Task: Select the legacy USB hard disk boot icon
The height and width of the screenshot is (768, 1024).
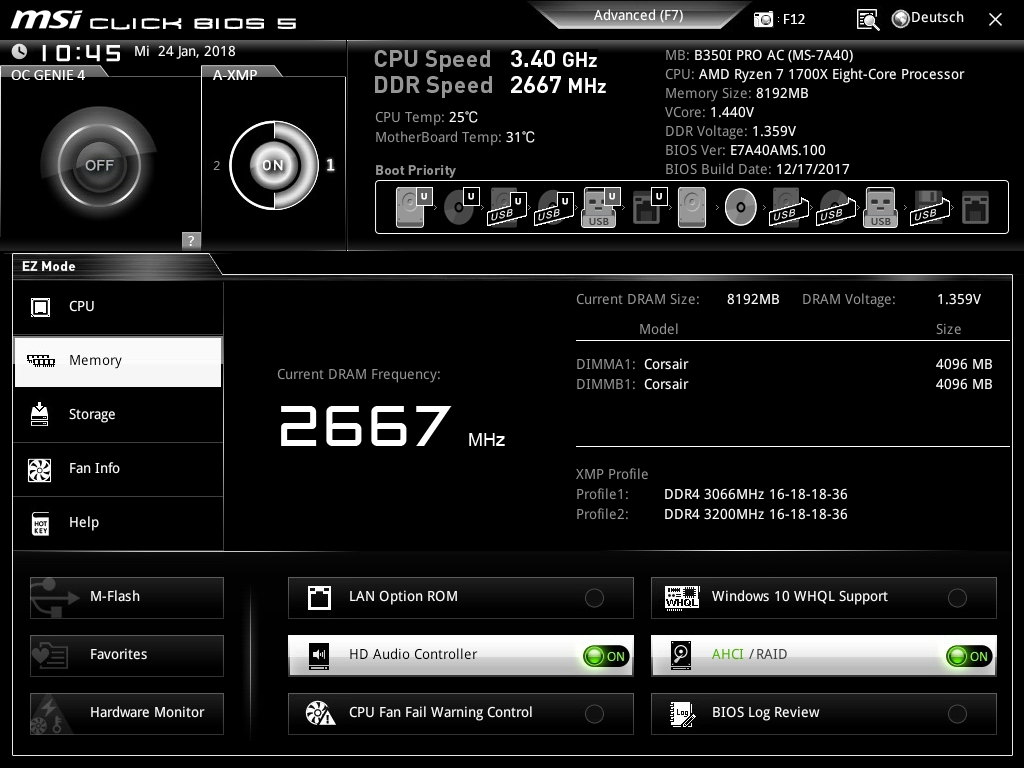Action: (789, 208)
